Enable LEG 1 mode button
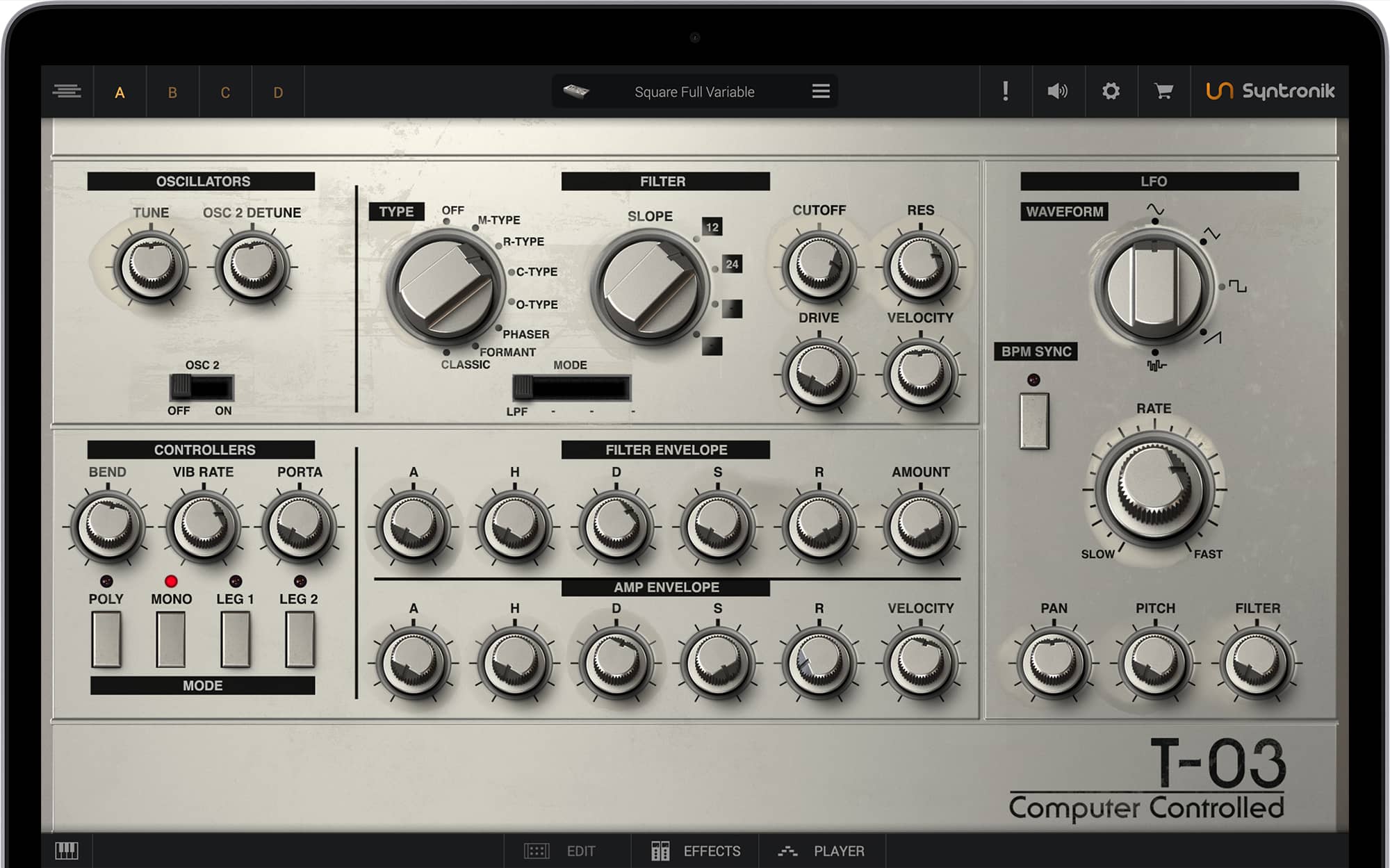 click(x=236, y=639)
